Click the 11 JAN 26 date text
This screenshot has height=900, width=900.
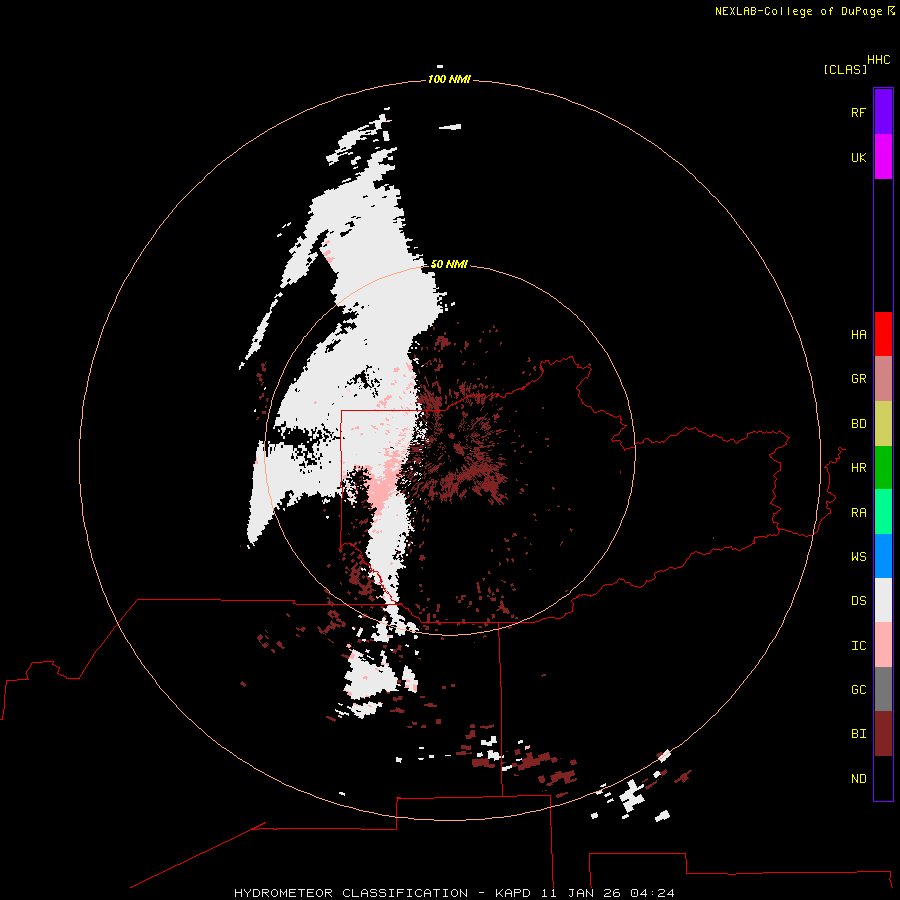point(581,893)
